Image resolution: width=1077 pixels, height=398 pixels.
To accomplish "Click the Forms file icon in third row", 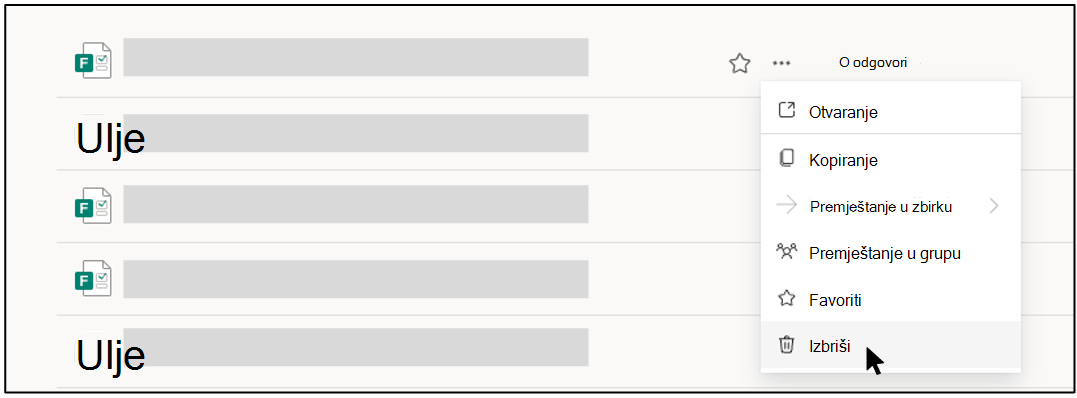I will pyautogui.click(x=93, y=206).
